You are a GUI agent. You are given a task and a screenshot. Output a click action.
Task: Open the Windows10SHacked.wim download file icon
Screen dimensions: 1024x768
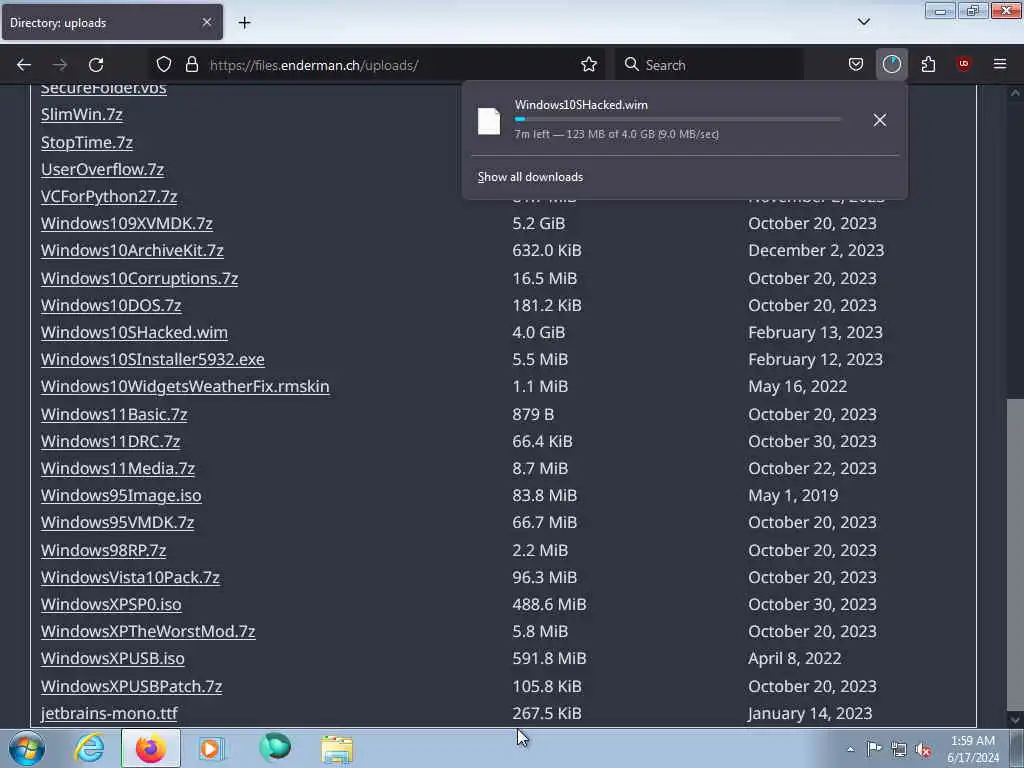point(489,121)
